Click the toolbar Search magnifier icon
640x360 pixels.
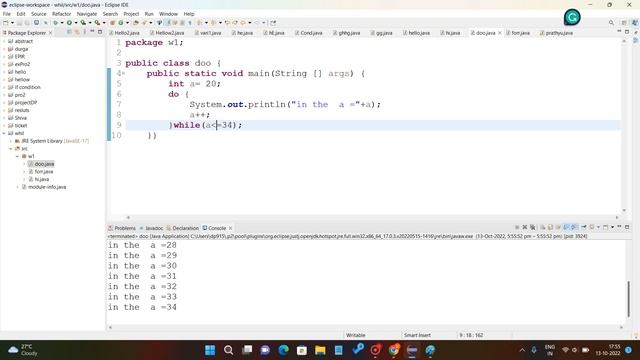pyautogui.click(x=611, y=23)
